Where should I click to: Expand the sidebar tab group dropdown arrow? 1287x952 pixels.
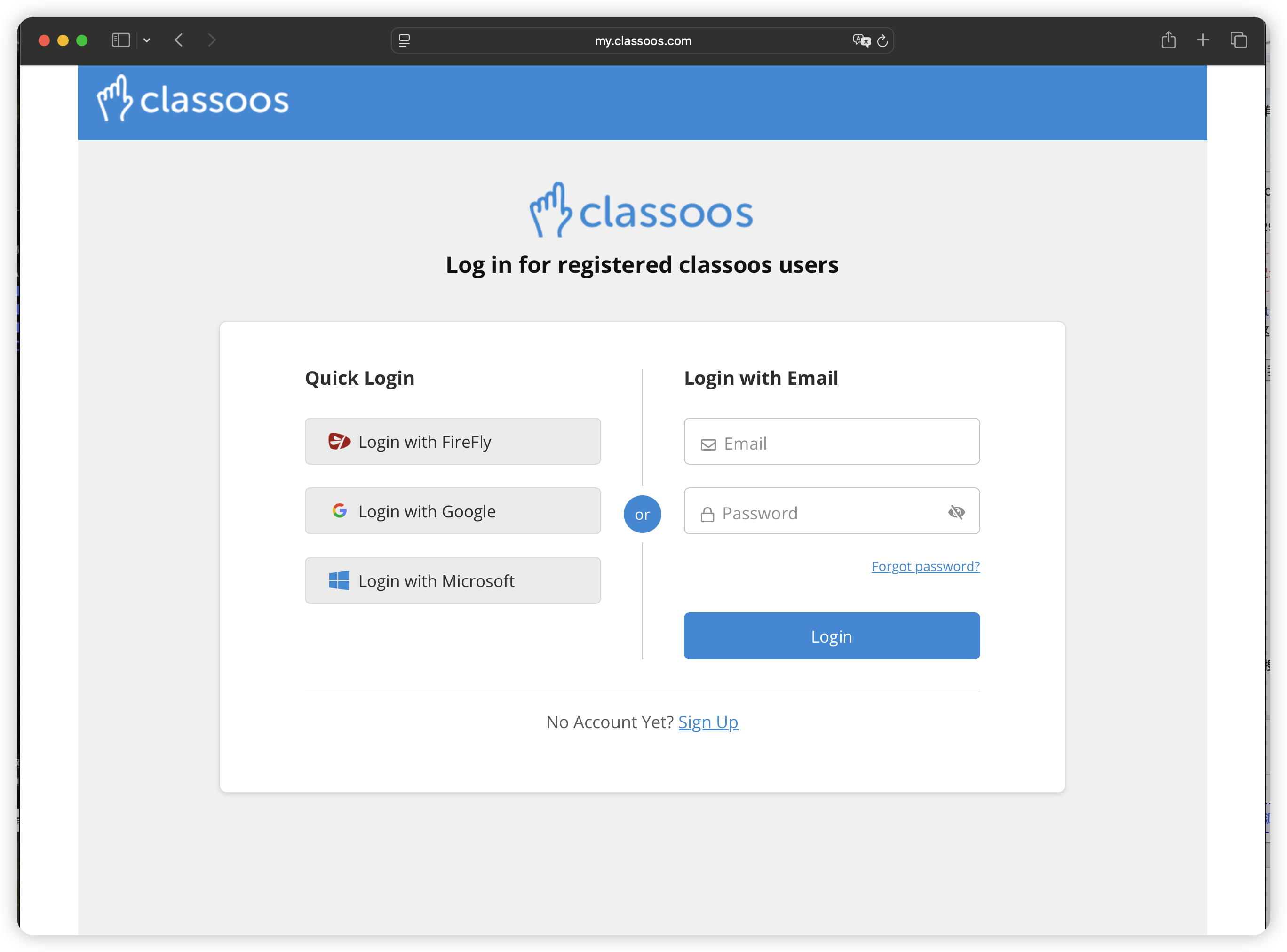147,40
